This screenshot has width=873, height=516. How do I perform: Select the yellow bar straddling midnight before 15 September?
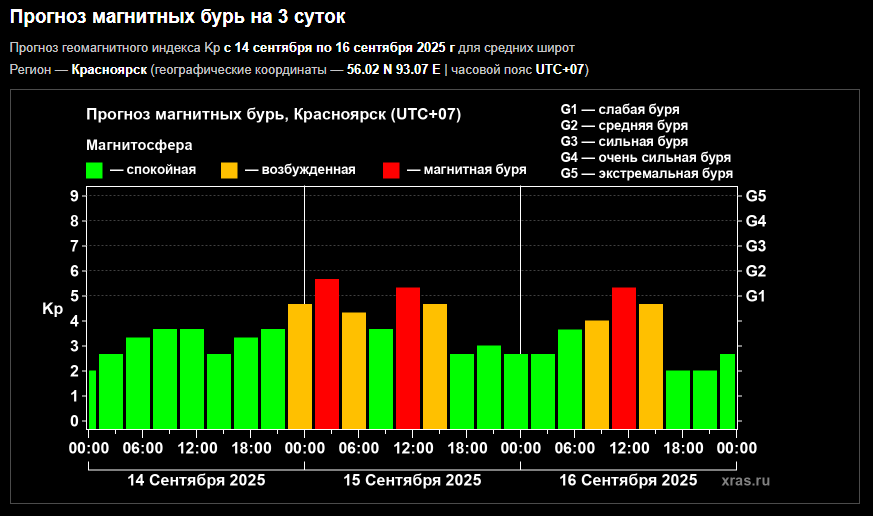click(300, 366)
